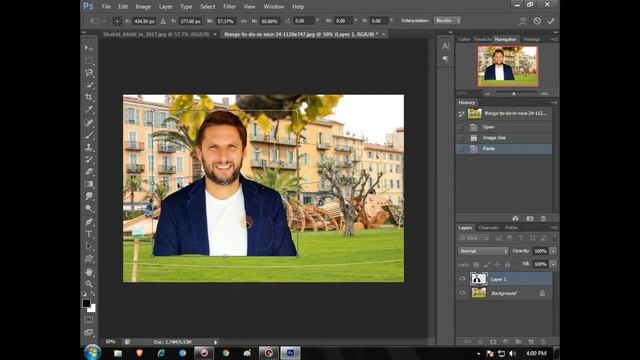Image resolution: width=640 pixels, height=360 pixels.
Task: Click the background color swatch
Action: (x=92, y=309)
